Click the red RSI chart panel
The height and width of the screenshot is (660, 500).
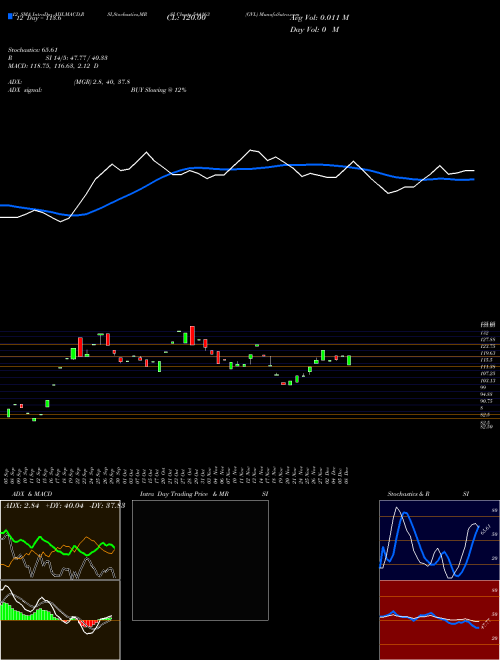[x=439, y=620]
